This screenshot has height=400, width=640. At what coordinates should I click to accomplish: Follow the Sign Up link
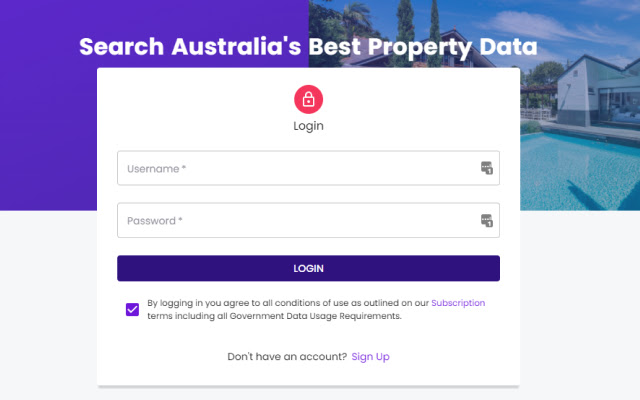(x=370, y=356)
